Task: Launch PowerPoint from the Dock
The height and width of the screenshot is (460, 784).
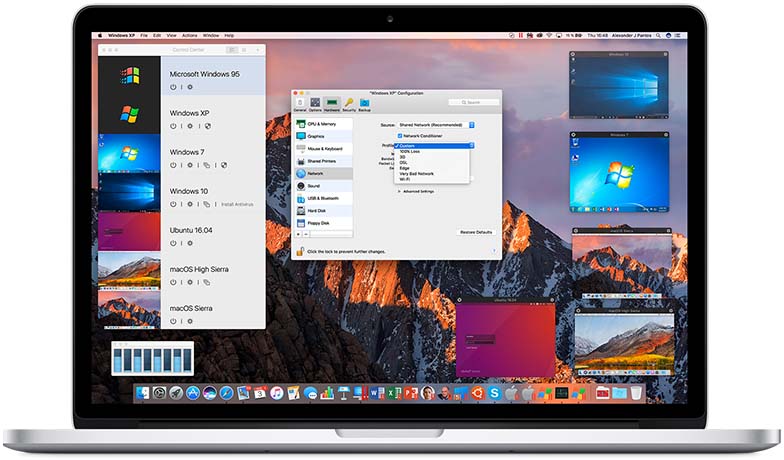Action: (x=410, y=393)
